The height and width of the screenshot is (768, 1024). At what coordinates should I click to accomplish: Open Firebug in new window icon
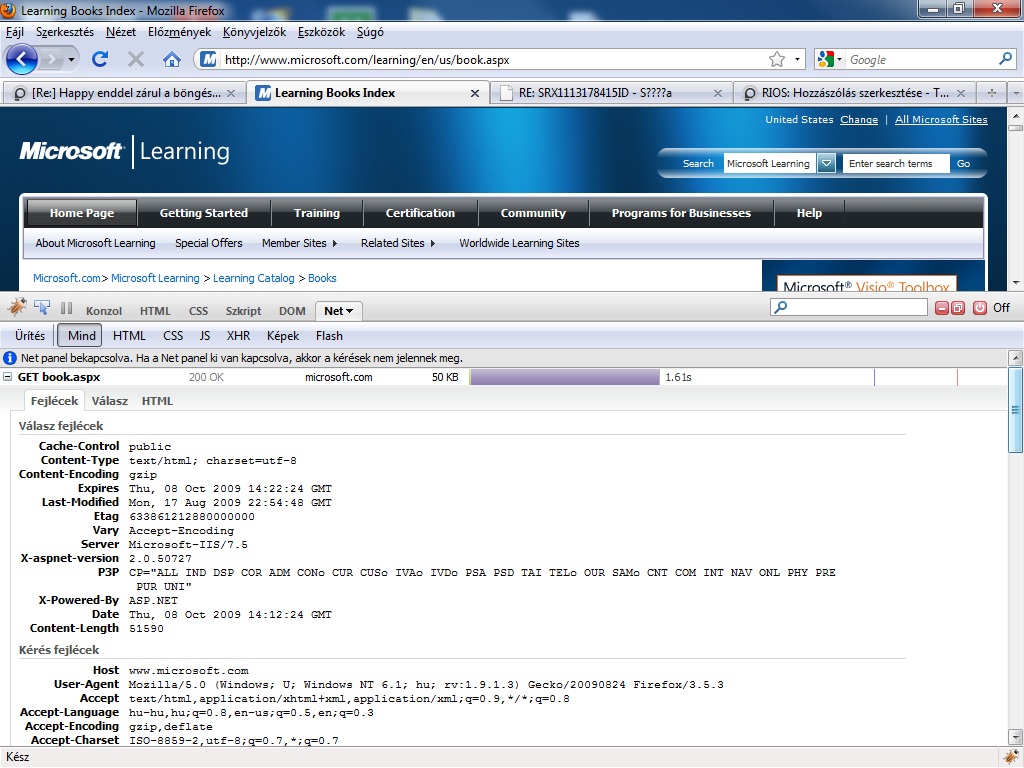pos(958,308)
